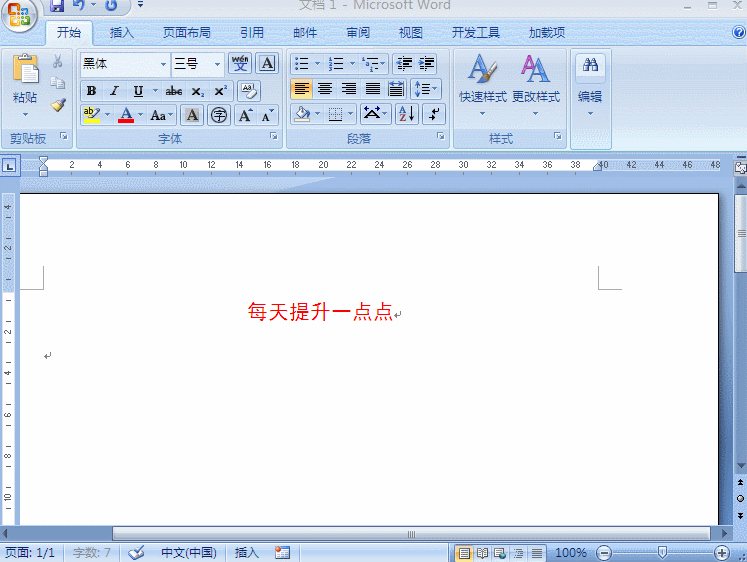The height and width of the screenshot is (562, 747).
Task: Click the red text 每天提升一点点
Action: click(320, 312)
